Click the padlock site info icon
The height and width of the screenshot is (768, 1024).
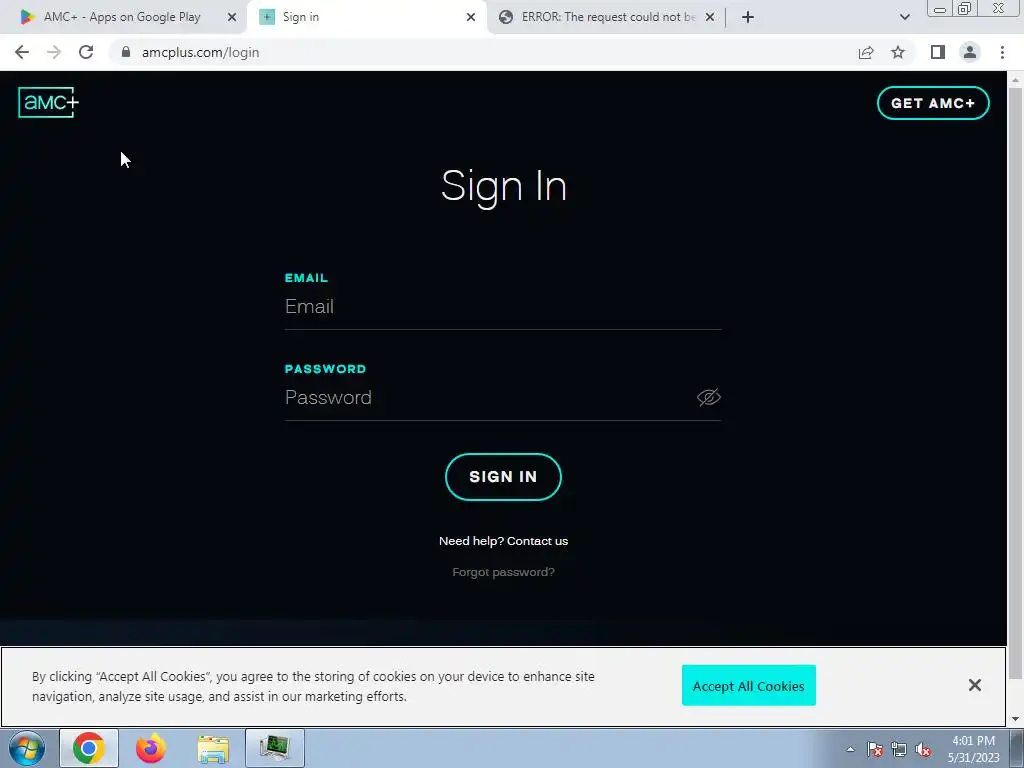(x=126, y=52)
